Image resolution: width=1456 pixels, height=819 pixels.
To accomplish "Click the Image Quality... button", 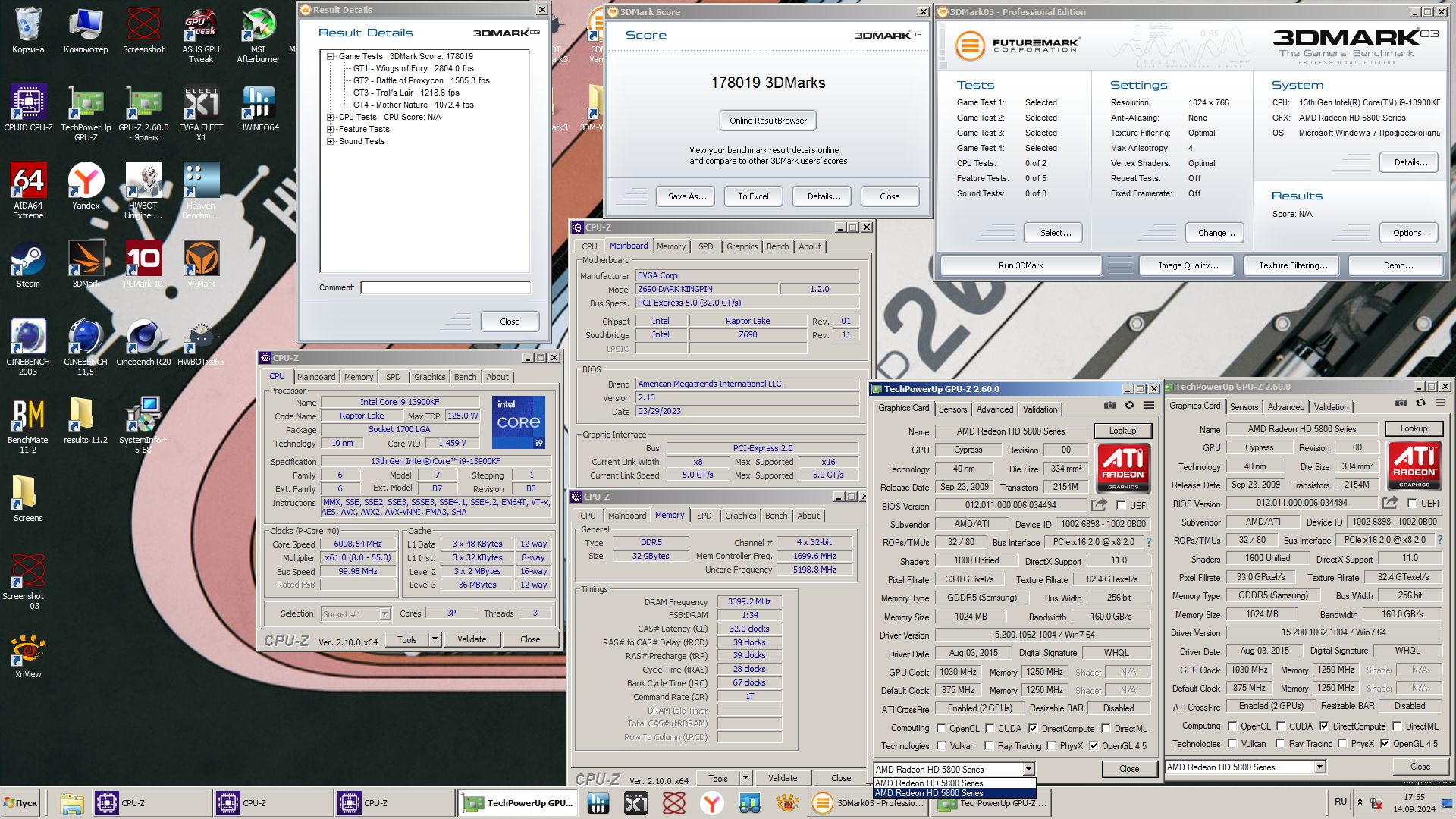I will 1188,265.
